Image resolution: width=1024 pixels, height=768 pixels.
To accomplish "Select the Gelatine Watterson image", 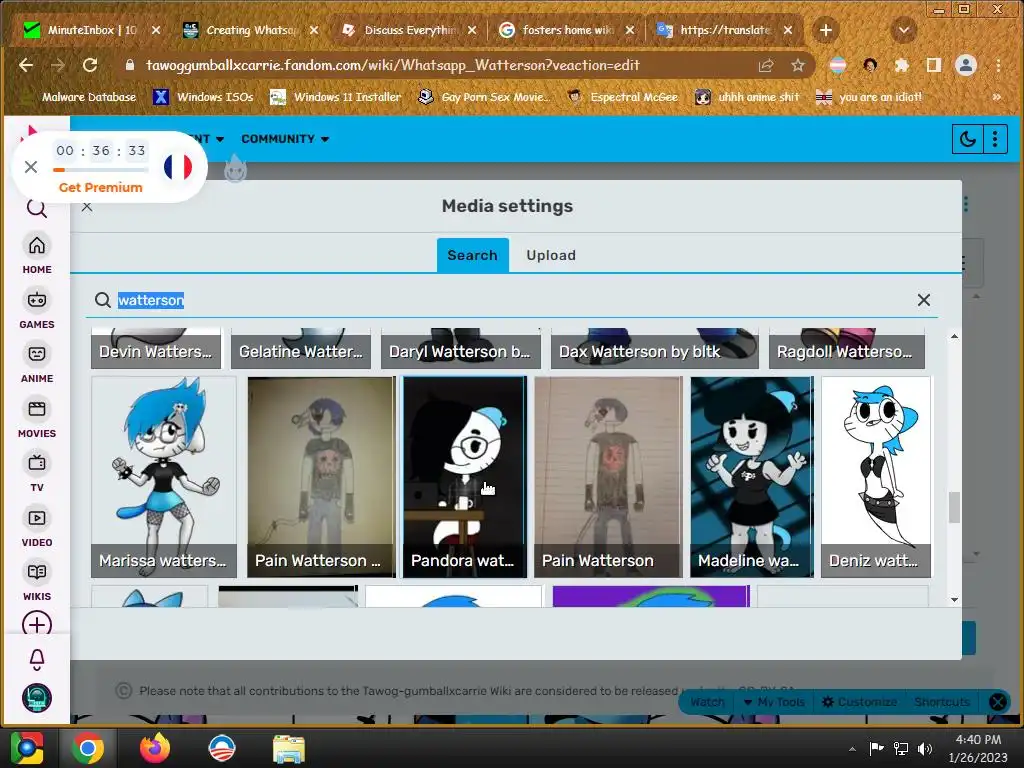I will (301, 348).
